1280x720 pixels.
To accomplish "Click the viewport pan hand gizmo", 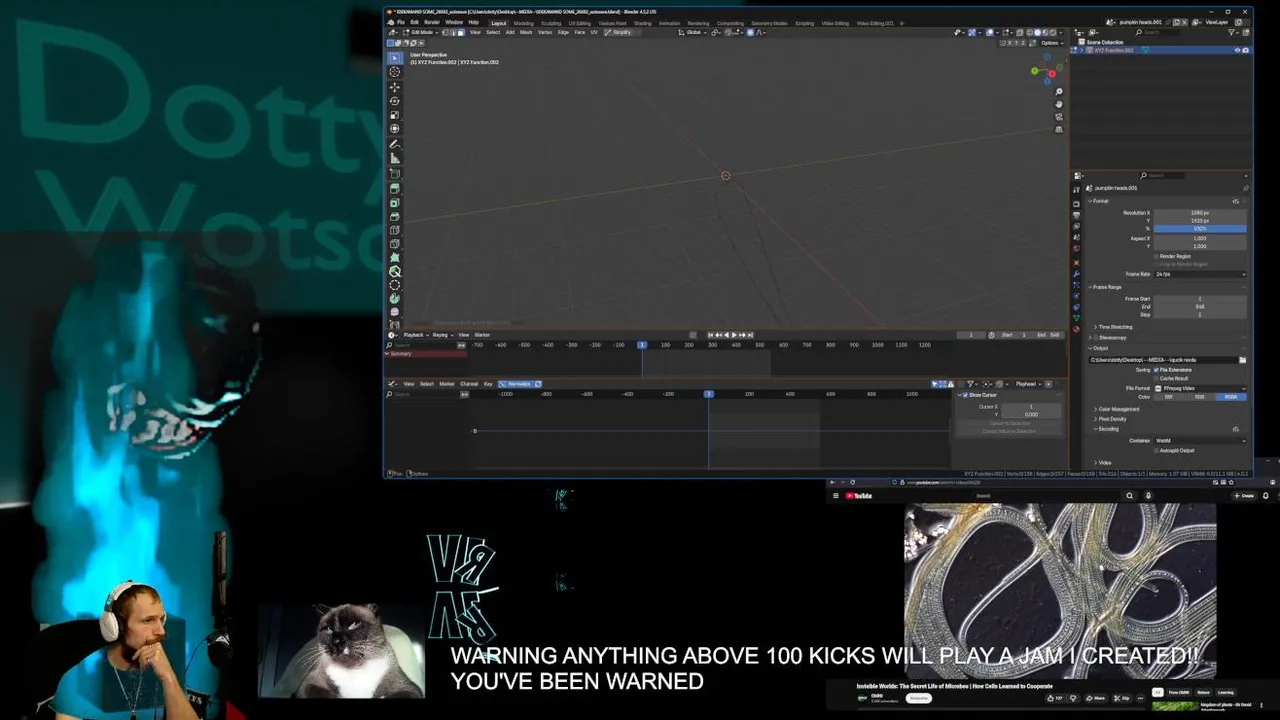I will pos(1059,104).
